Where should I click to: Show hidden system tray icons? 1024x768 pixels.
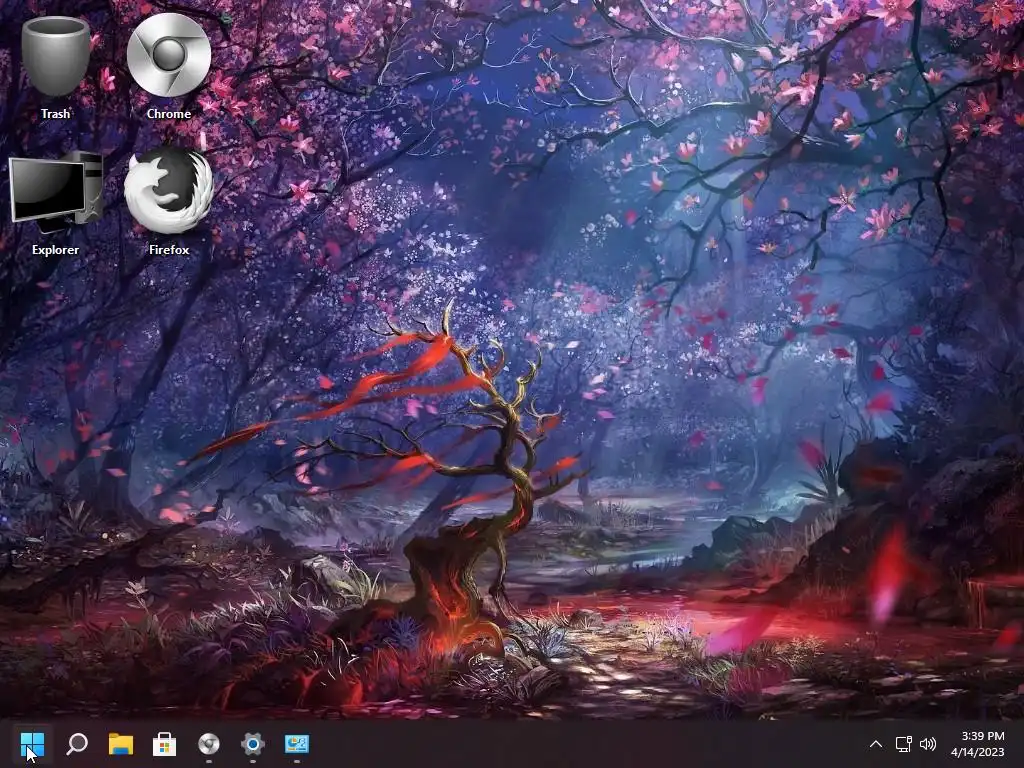(876, 744)
